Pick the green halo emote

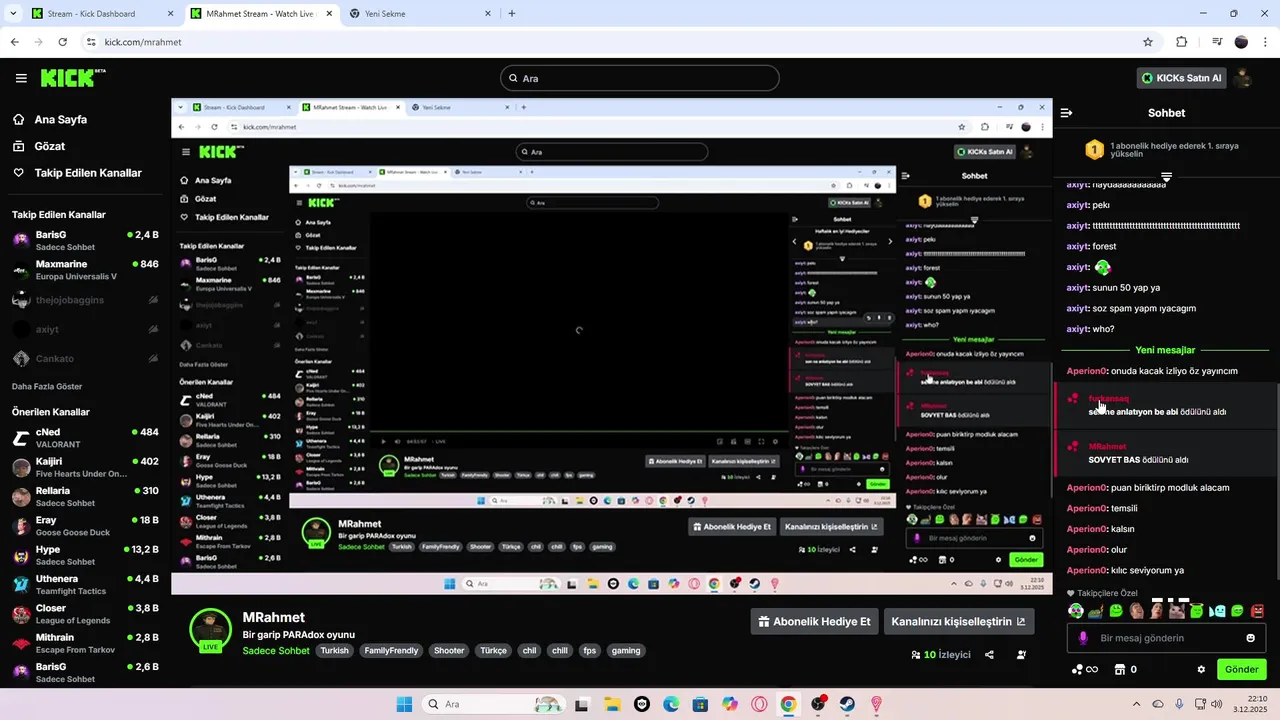coord(1197,611)
